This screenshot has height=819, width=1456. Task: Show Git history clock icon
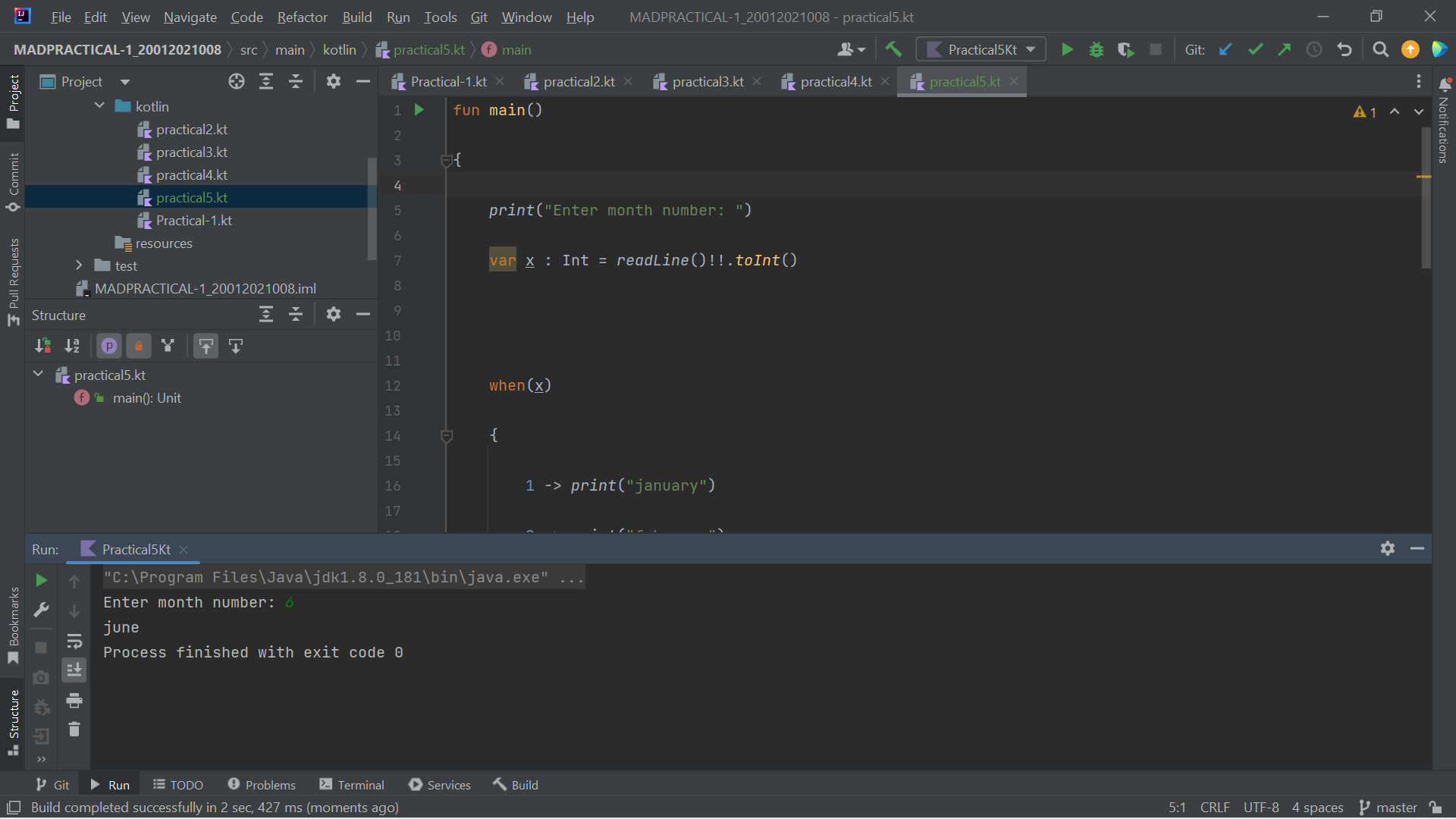[x=1314, y=49]
